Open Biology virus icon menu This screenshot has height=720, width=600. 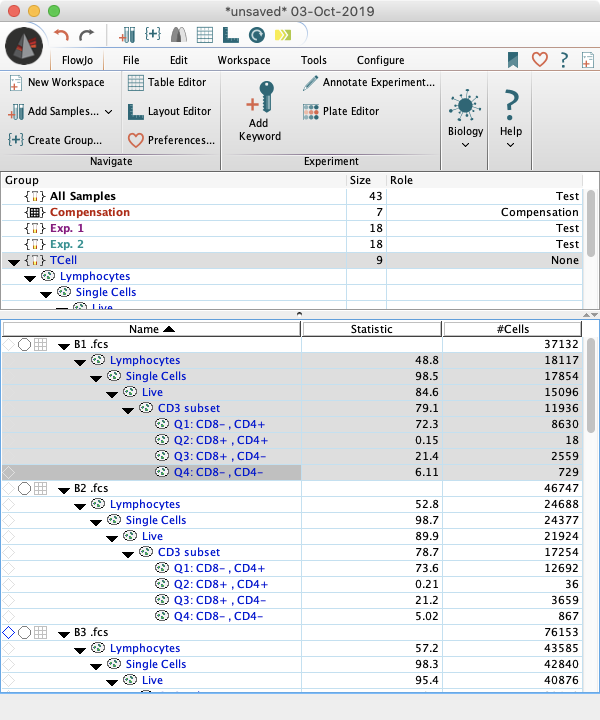[465, 105]
